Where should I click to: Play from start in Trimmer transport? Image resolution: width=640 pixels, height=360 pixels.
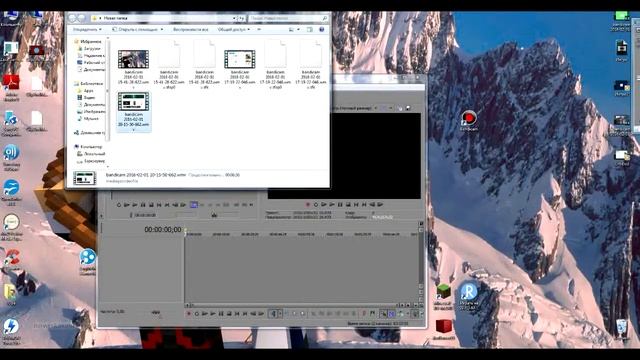point(127,204)
